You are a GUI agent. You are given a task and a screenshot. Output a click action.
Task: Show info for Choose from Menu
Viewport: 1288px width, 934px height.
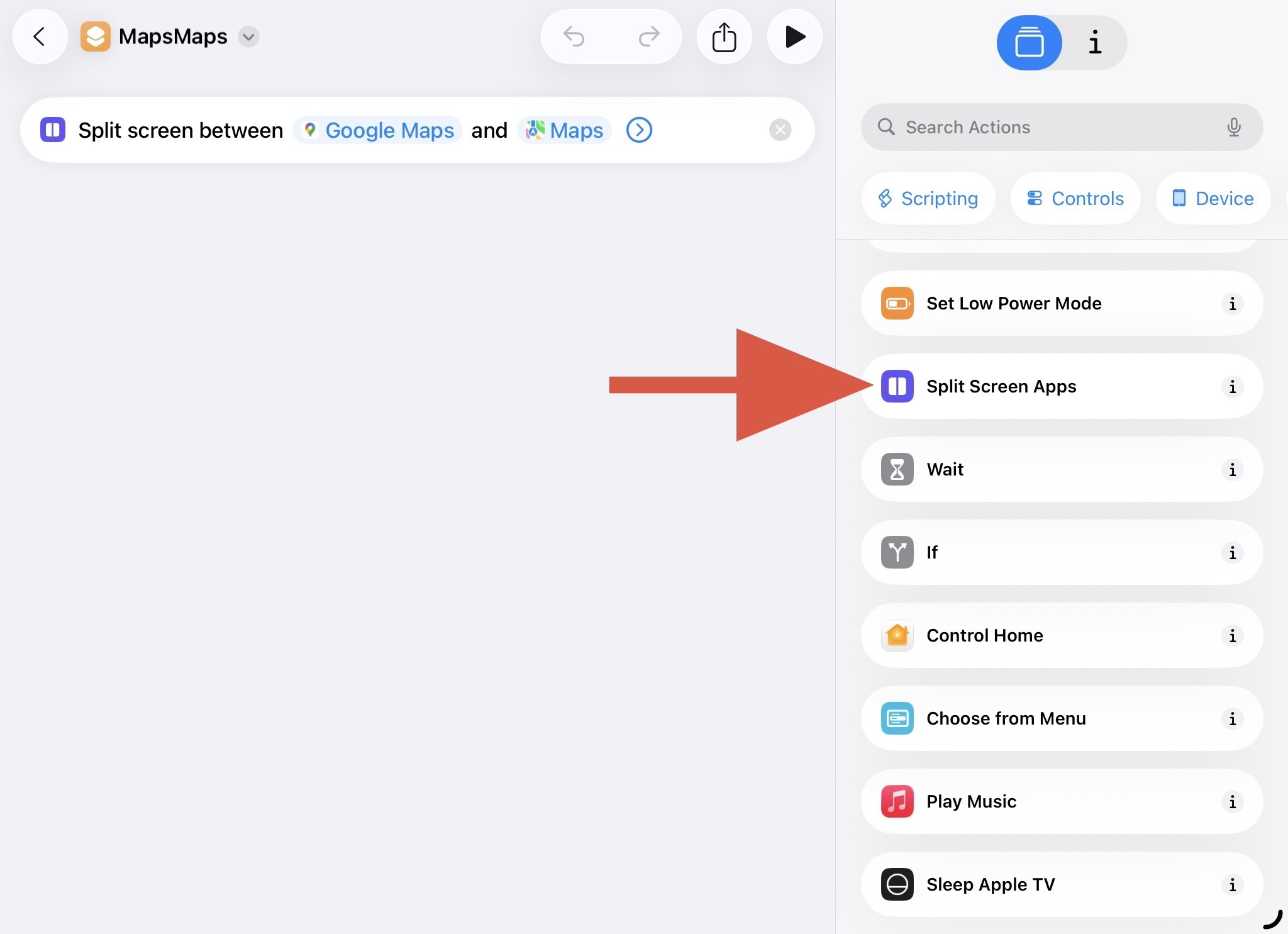click(1233, 719)
